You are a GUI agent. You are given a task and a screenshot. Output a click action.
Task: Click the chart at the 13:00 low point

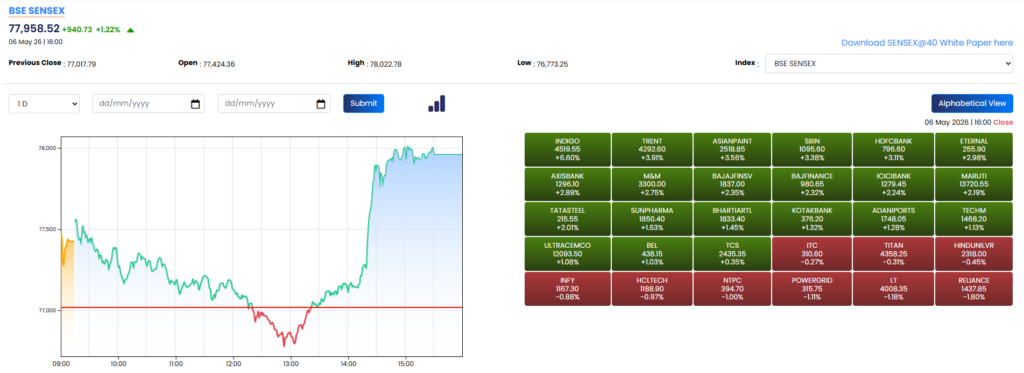pos(285,344)
